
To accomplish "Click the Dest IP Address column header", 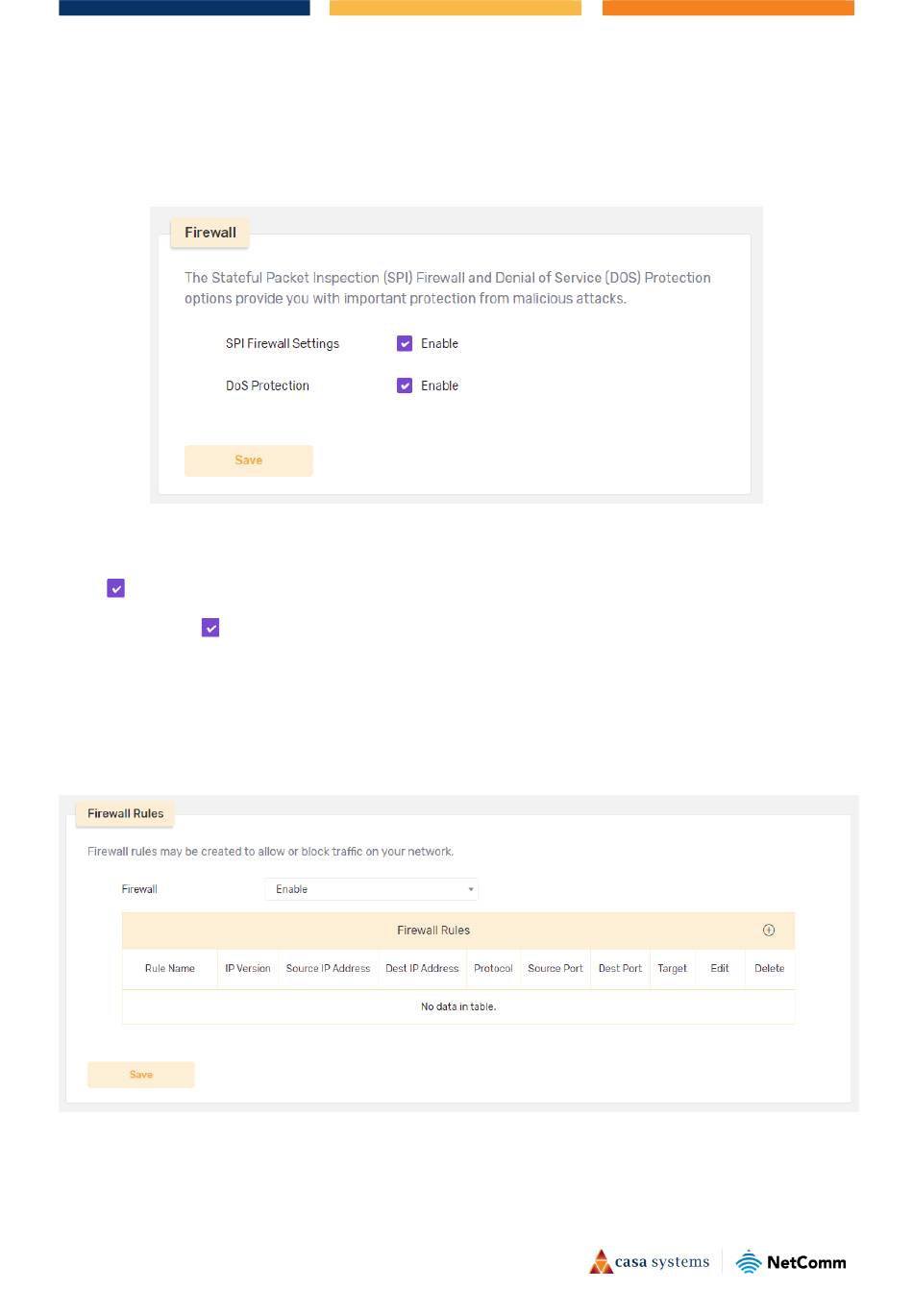I will [x=422, y=968].
